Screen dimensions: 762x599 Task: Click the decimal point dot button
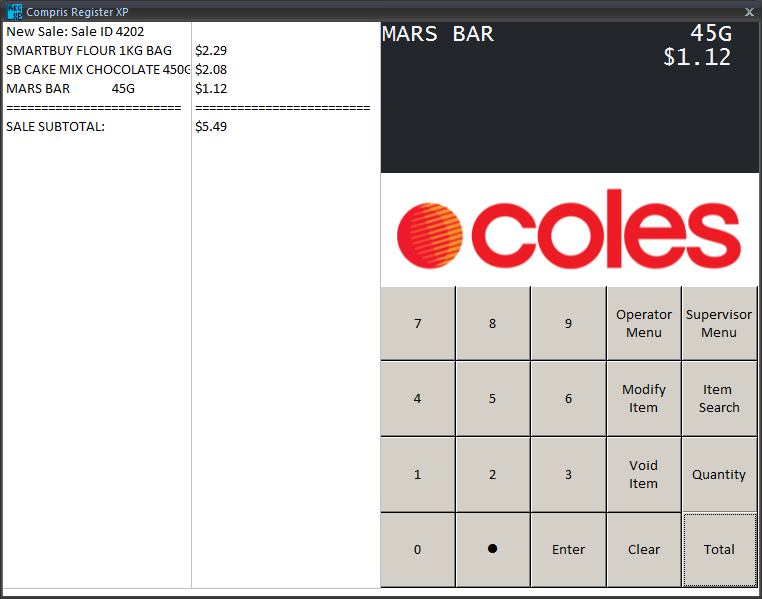492,550
